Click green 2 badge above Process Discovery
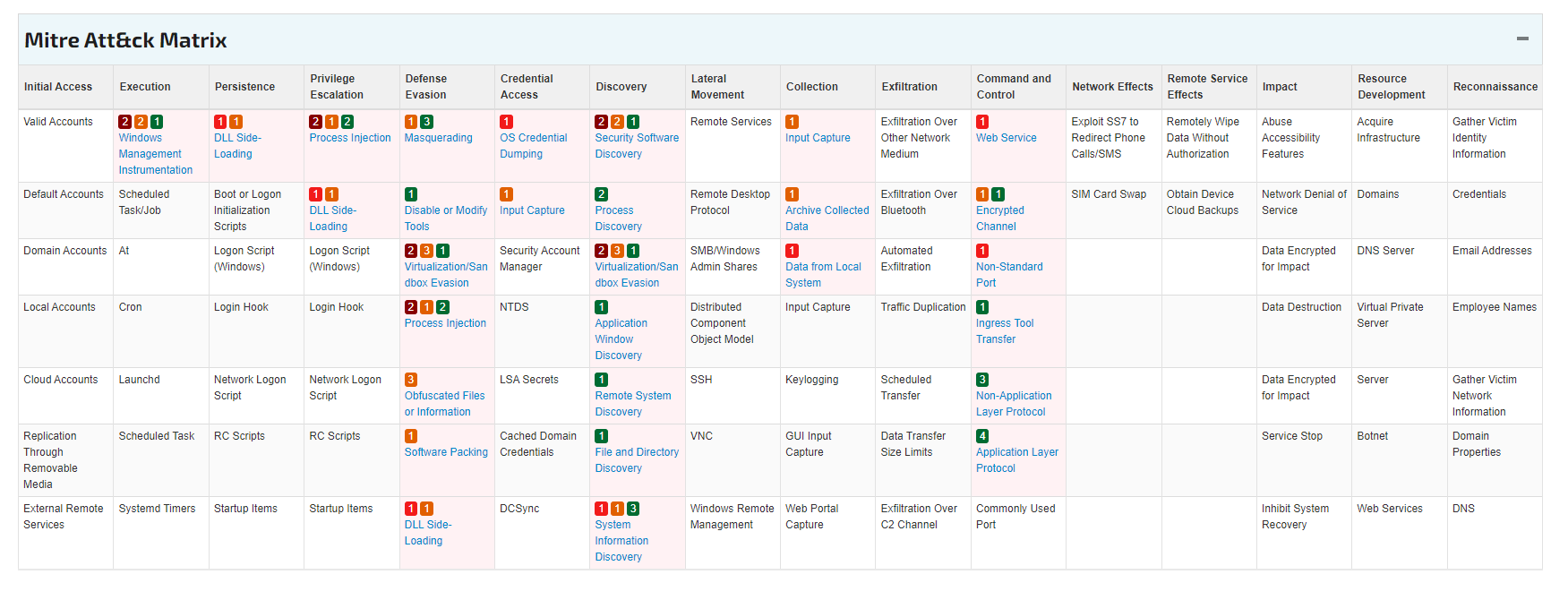The width and height of the screenshot is (1568, 600). point(602,194)
